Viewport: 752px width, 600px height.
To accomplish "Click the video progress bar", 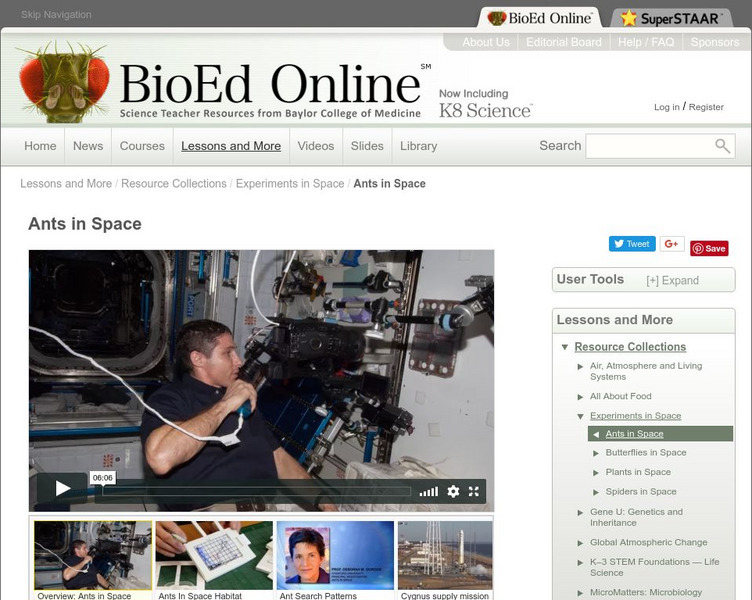I will pos(257,491).
